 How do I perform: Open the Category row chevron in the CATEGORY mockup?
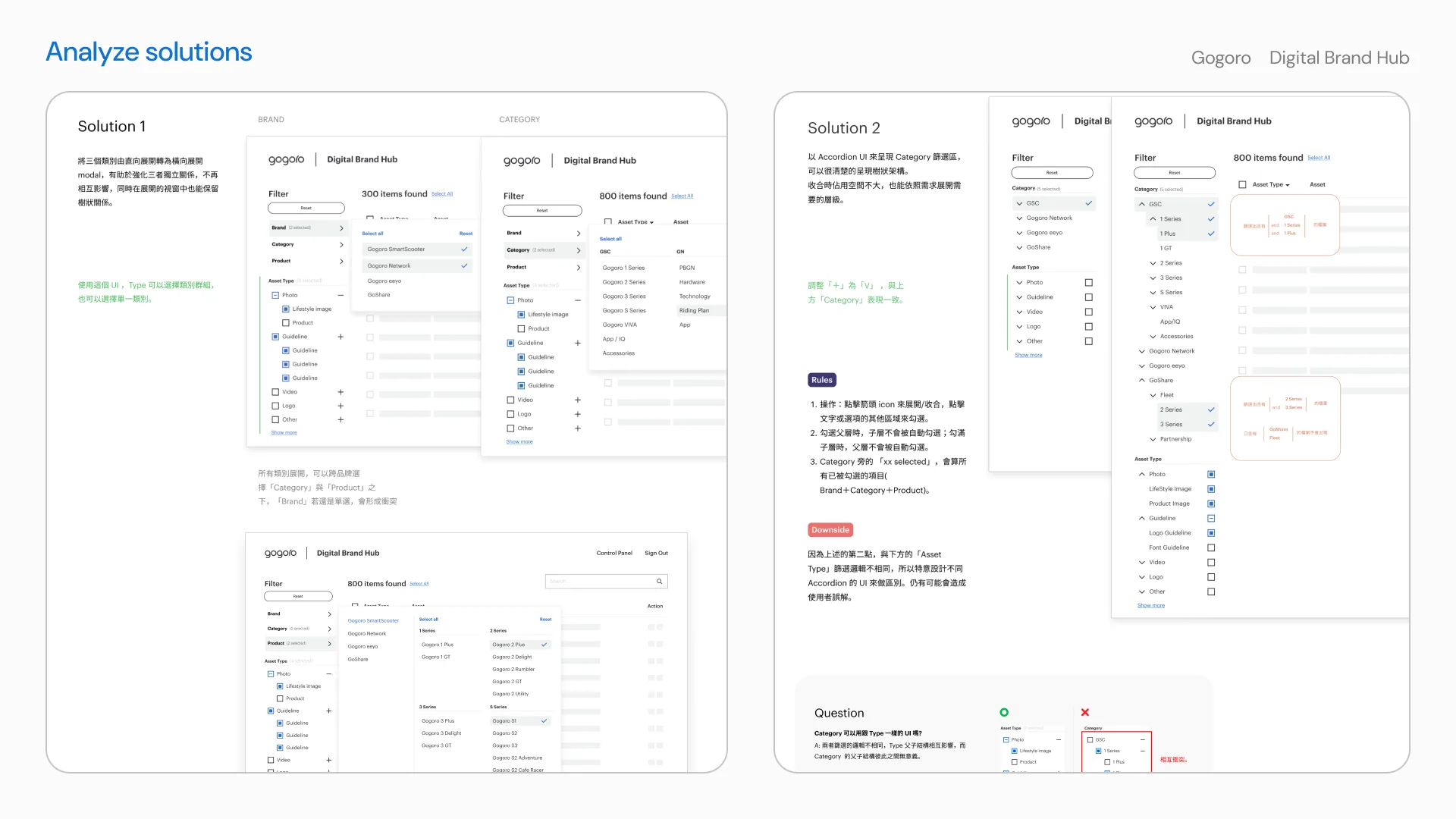click(579, 250)
